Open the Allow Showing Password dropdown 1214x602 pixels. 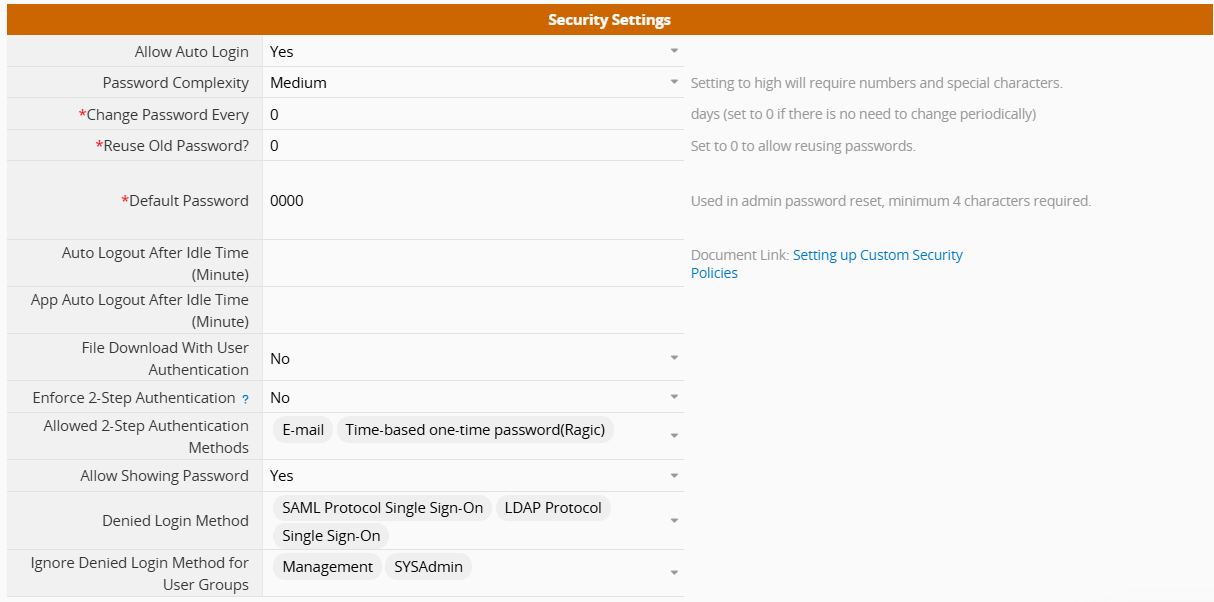674,476
